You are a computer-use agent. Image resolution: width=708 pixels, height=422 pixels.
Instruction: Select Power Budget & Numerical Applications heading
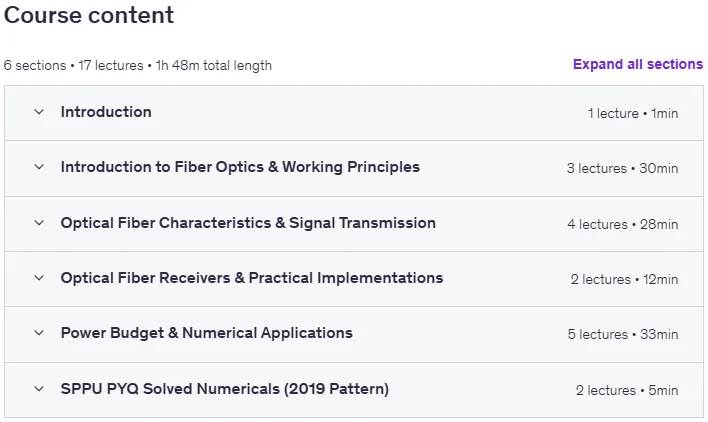(207, 333)
